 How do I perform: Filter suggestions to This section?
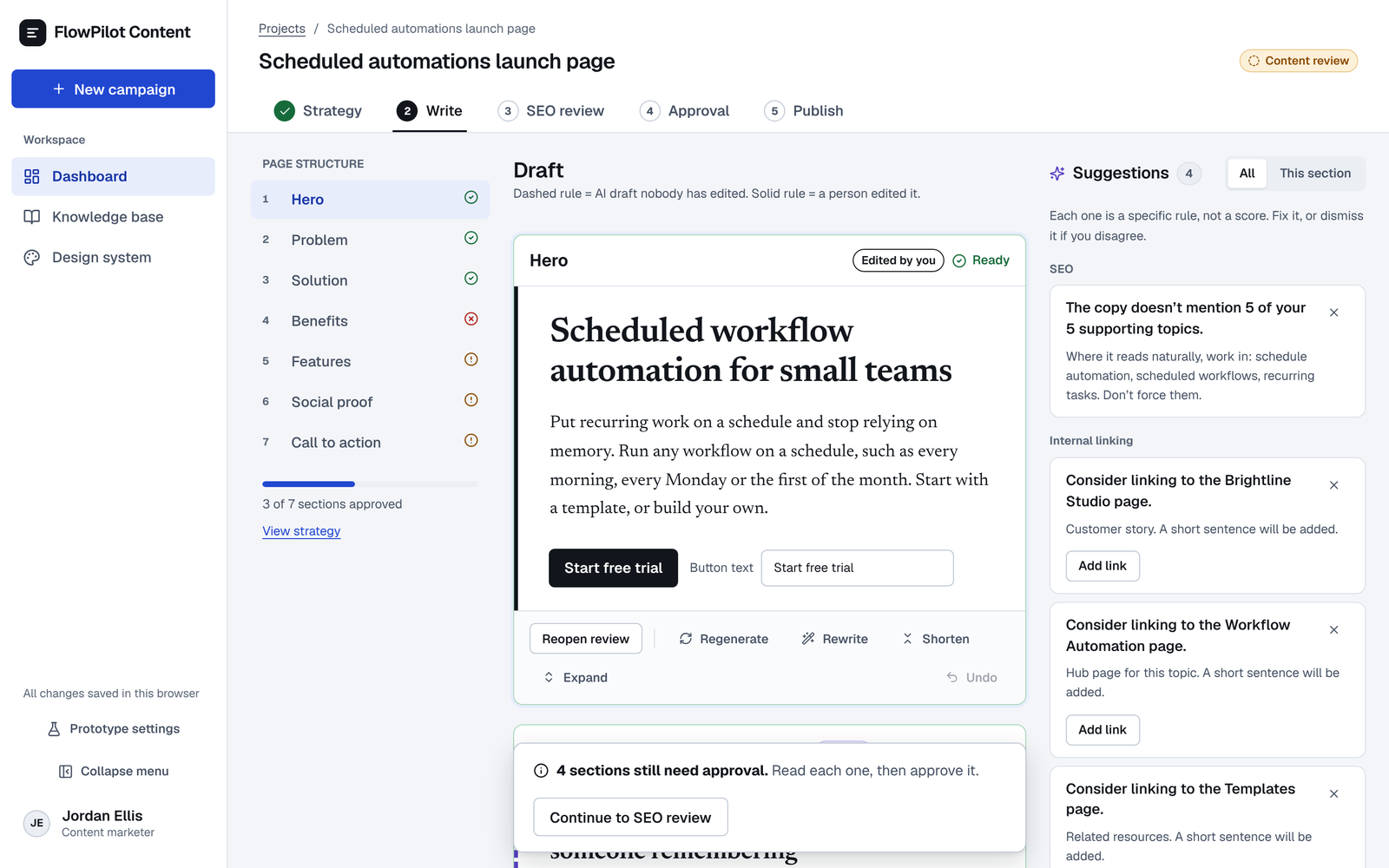click(1315, 174)
